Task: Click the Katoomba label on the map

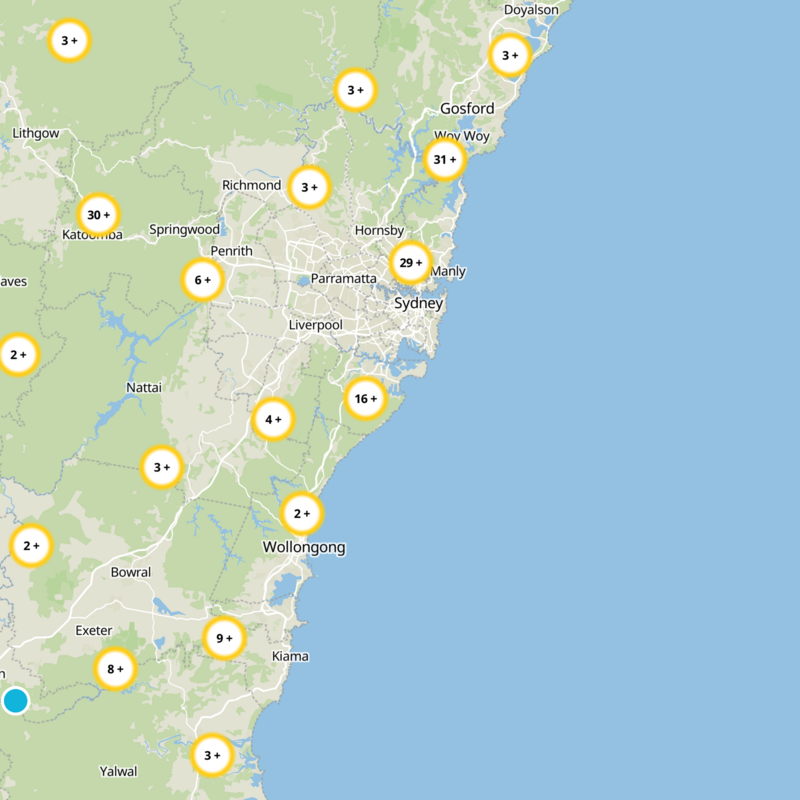Action: [x=93, y=236]
